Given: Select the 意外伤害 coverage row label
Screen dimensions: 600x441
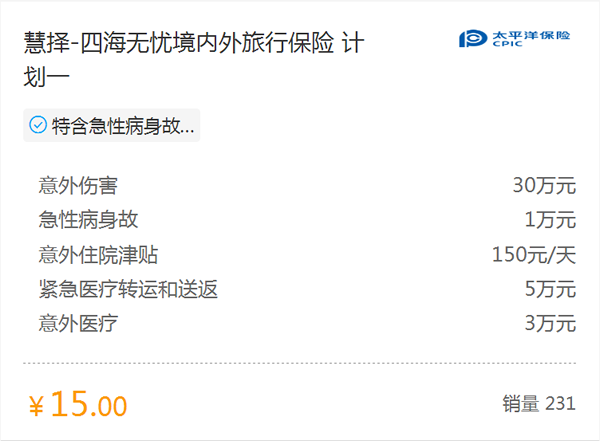Looking at the screenshot, I should coord(78,186).
